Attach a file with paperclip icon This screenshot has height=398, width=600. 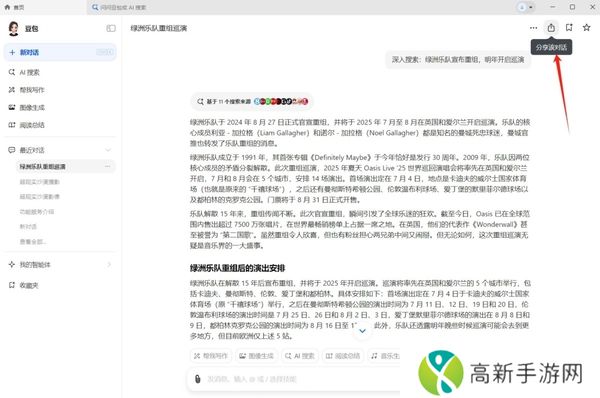pyautogui.click(x=197, y=379)
